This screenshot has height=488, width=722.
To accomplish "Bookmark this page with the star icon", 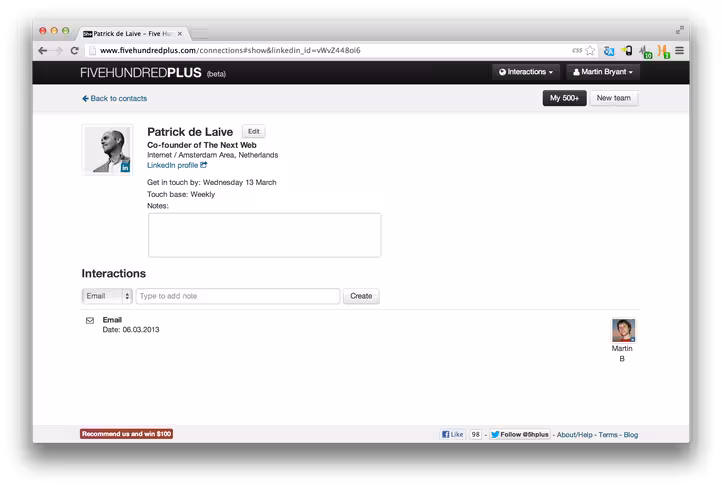I will point(590,51).
